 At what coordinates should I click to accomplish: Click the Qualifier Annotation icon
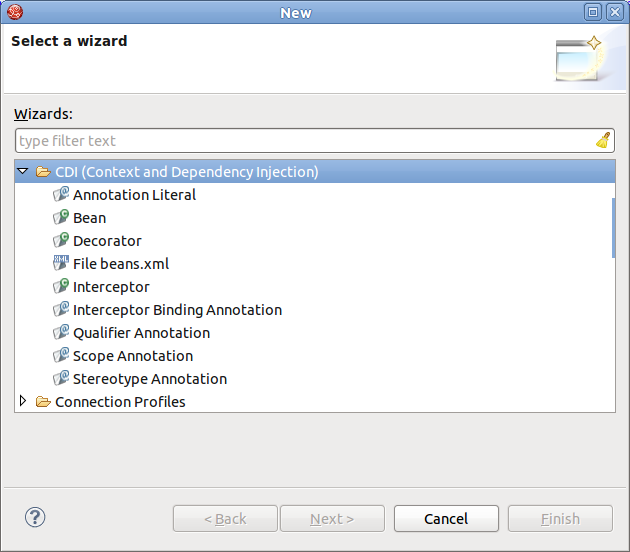(61, 333)
